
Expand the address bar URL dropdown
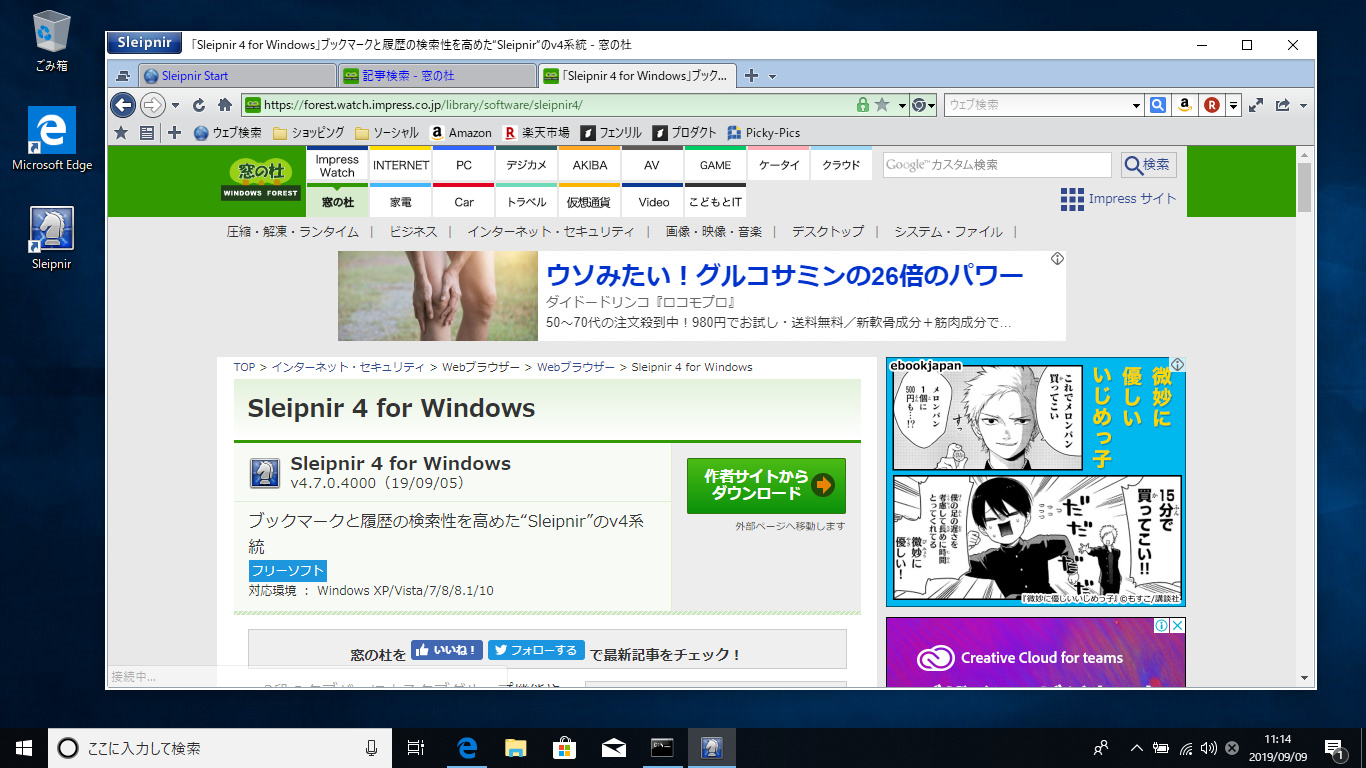point(902,105)
